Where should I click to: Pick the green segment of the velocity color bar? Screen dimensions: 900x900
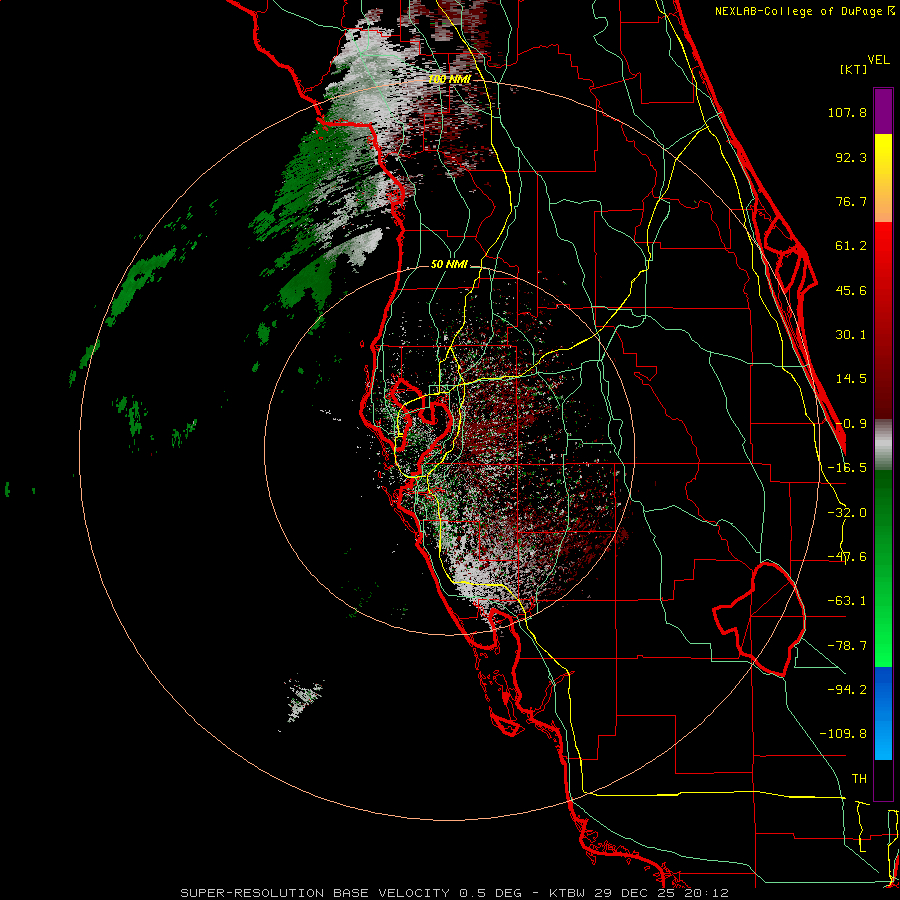point(883,568)
